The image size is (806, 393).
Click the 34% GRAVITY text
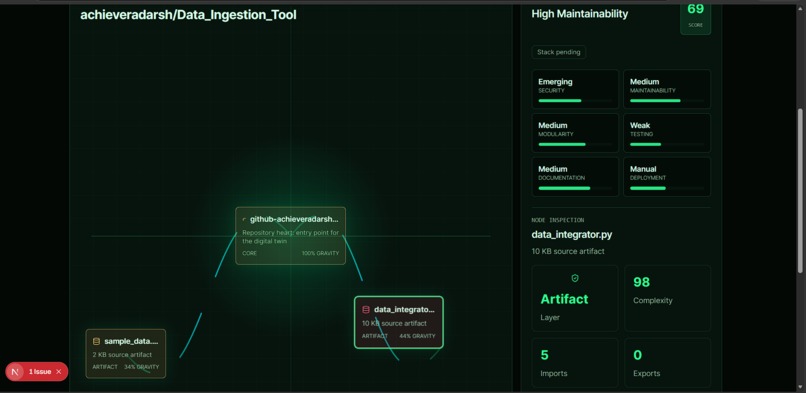click(141, 367)
